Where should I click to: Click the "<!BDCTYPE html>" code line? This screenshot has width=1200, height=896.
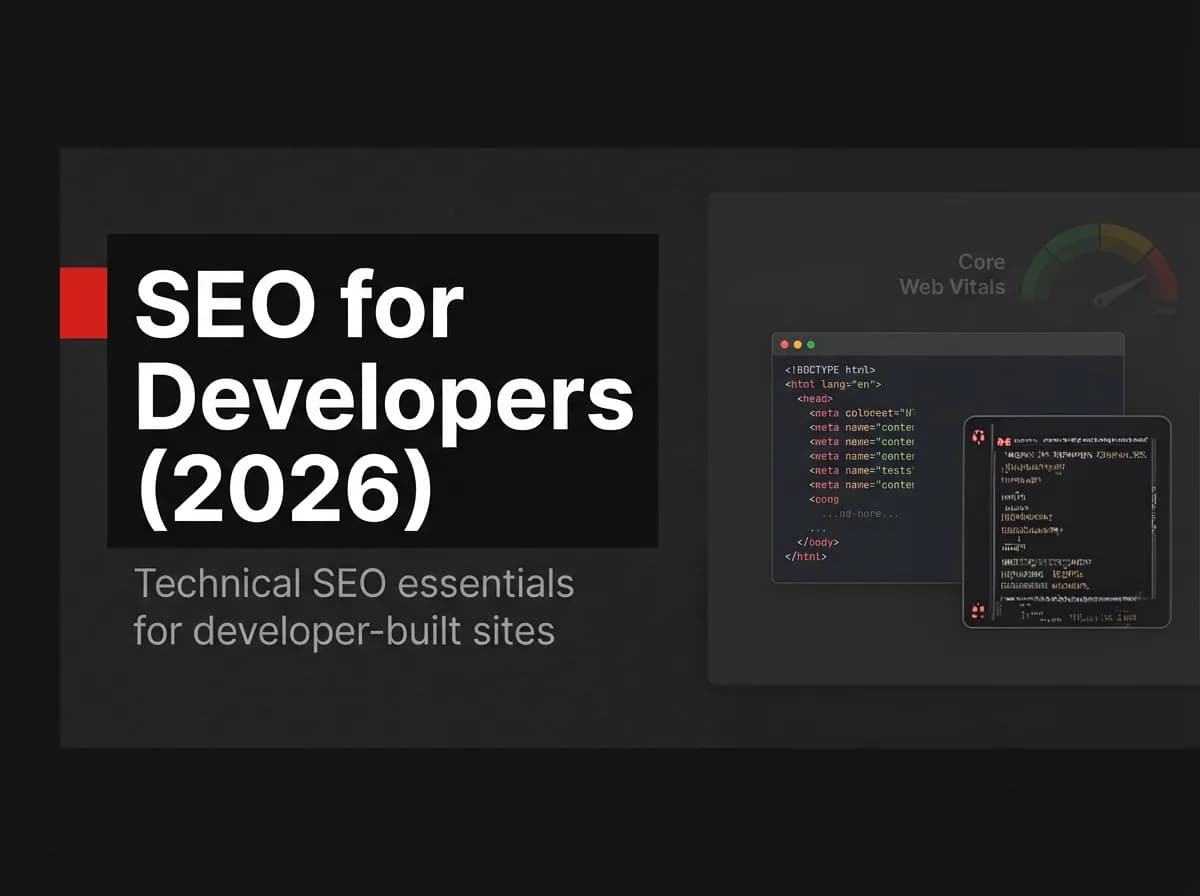[830, 369]
